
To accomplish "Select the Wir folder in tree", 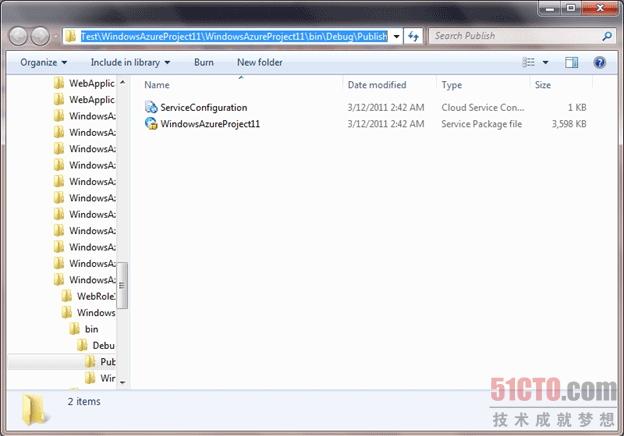I will pos(107,378).
